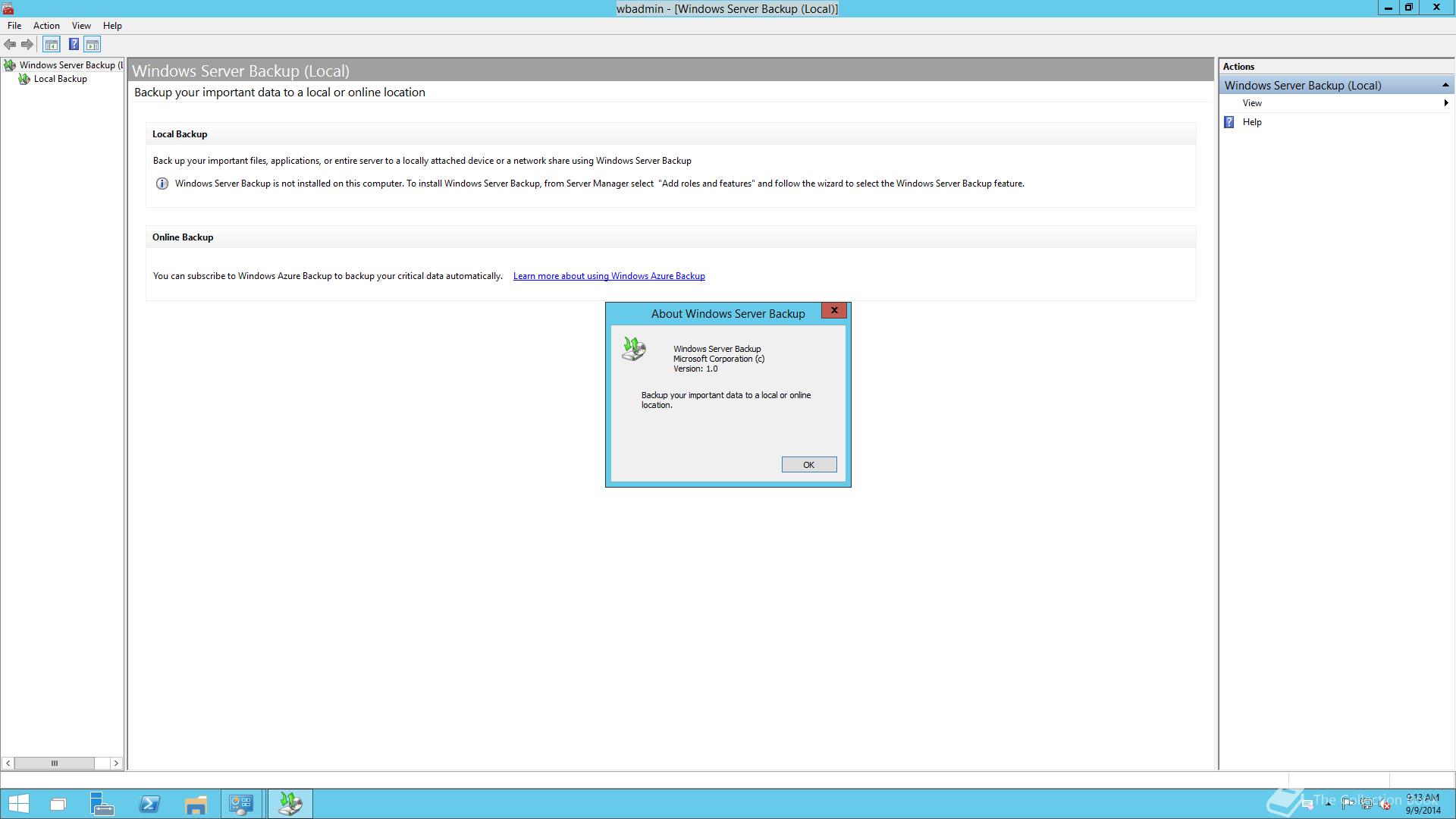The width and height of the screenshot is (1456, 819).
Task: Click the 'Version: 1.0' text in About dialog
Action: (x=695, y=369)
